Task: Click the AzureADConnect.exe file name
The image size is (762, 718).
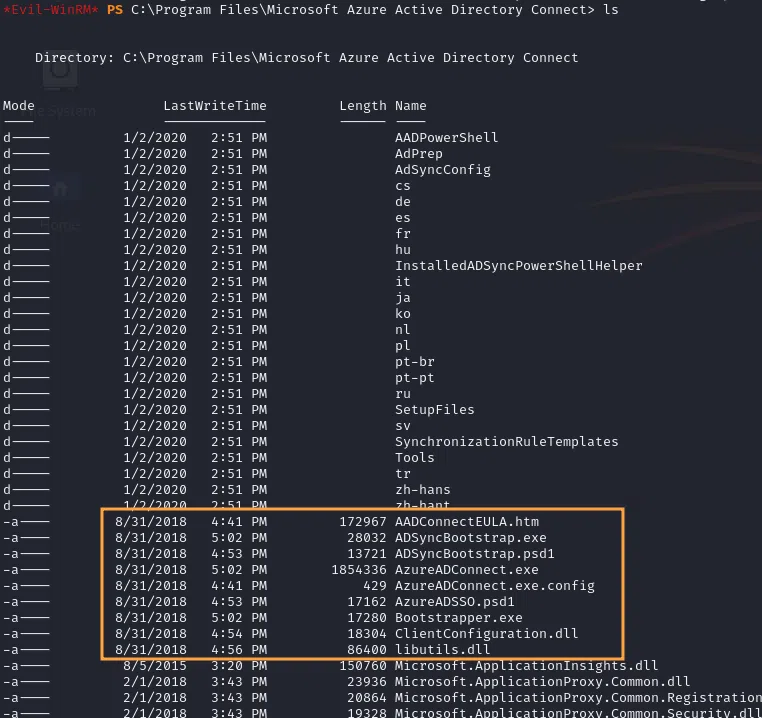Action: tap(467, 569)
